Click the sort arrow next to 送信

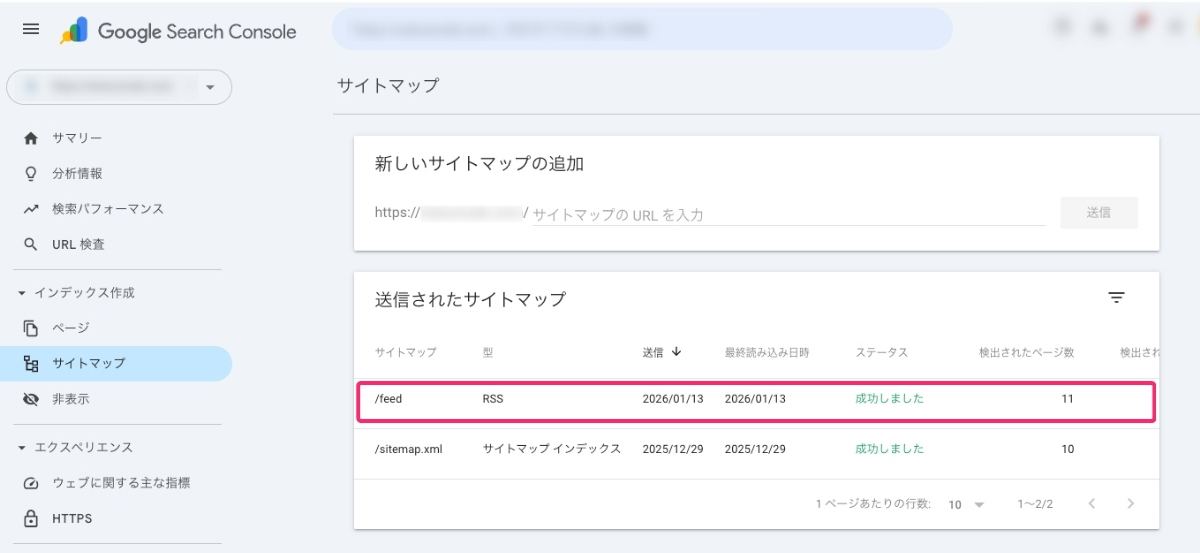point(677,352)
